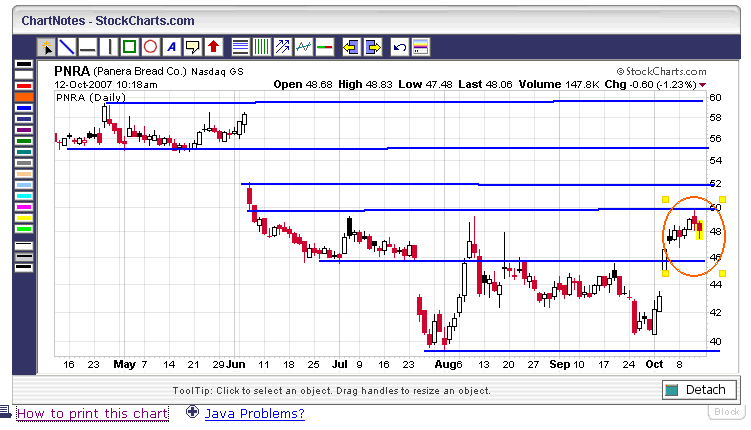Select the red up arrow tool
751x430 pixels.
(213, 47)
